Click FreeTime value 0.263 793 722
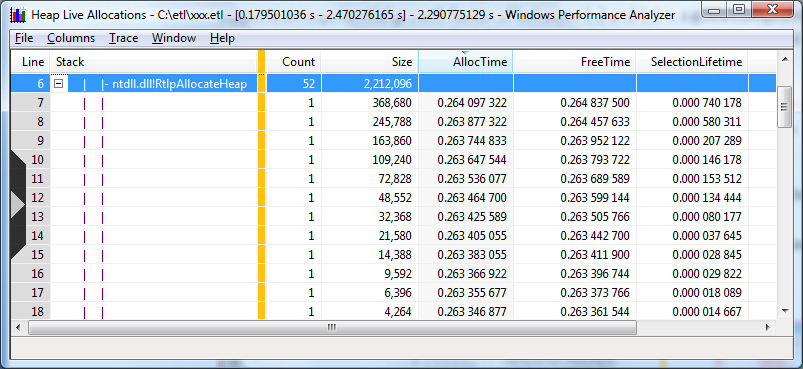 [595, 160]
